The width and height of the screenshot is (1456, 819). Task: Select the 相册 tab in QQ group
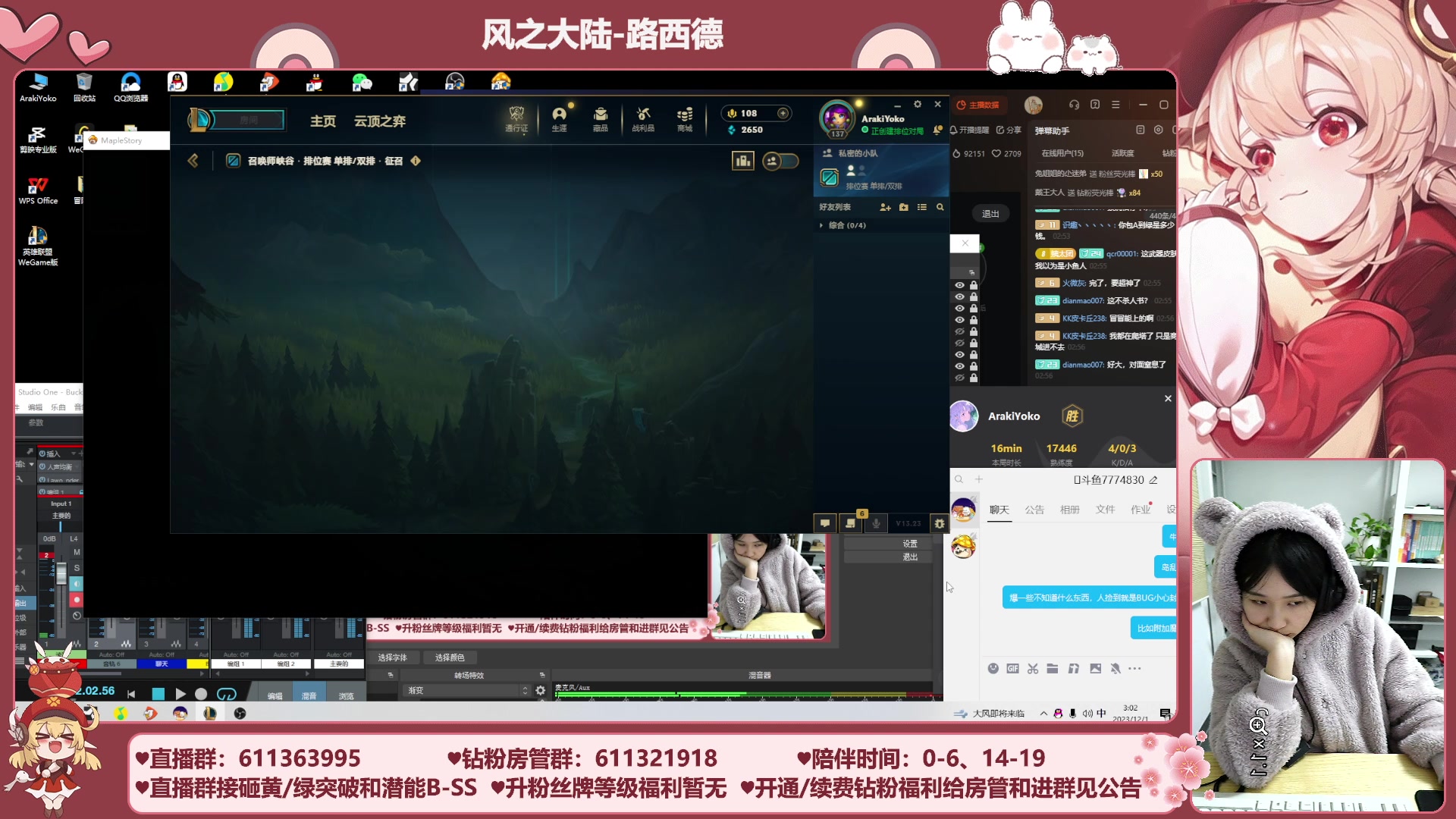[1070, 510]
